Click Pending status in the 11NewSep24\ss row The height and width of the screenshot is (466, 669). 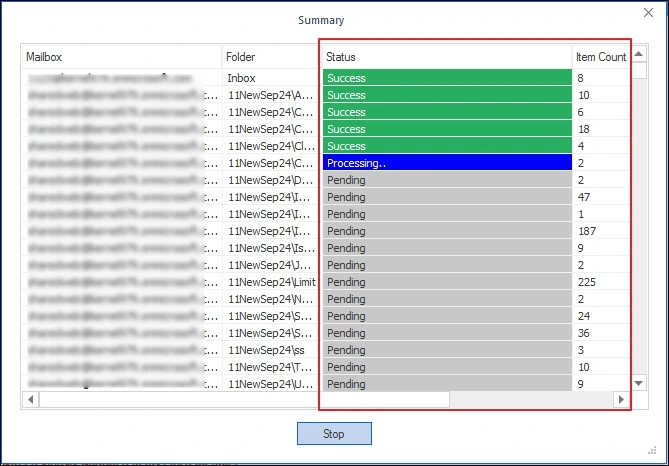pyautogui.click(x=447, y=350)
